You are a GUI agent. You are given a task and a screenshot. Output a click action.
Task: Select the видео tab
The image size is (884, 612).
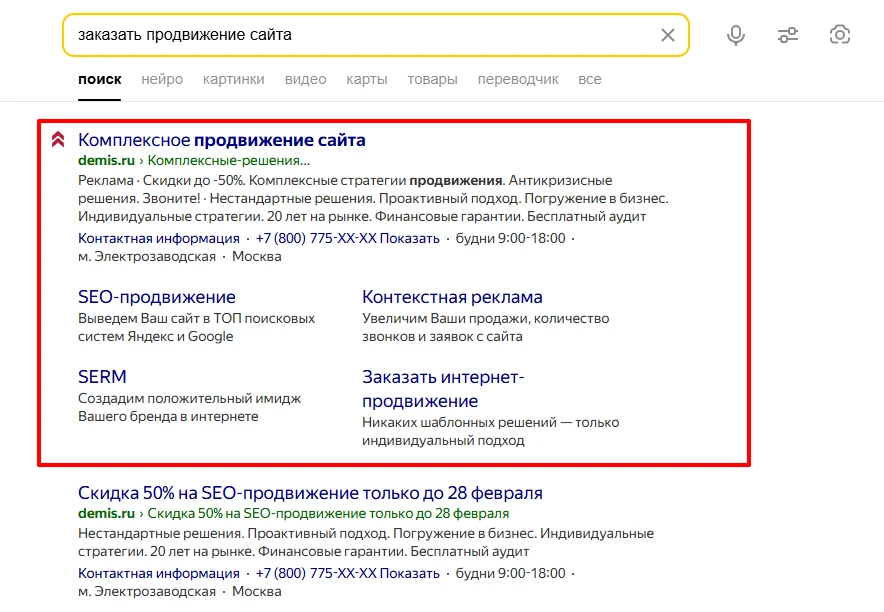pos(305,79)
